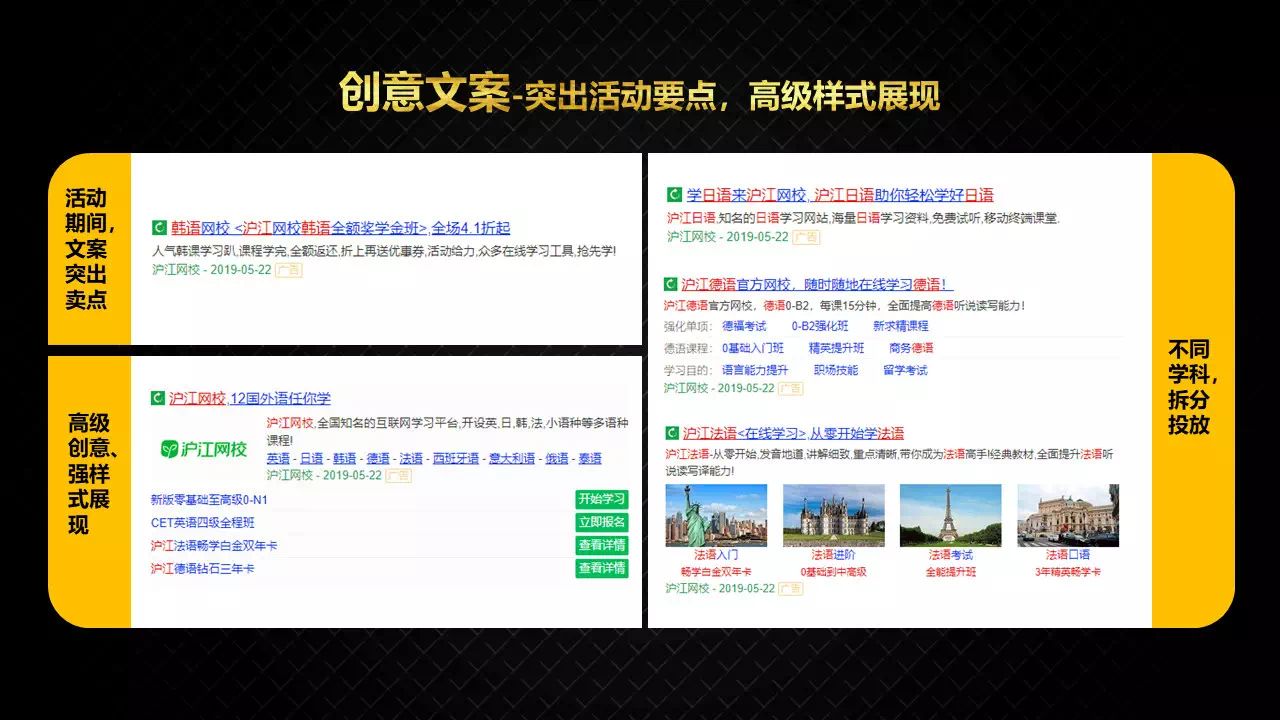The image size is (1280, 720).
Task: Click the 法语口语 caption link
Action: (x=1068, y=555)
